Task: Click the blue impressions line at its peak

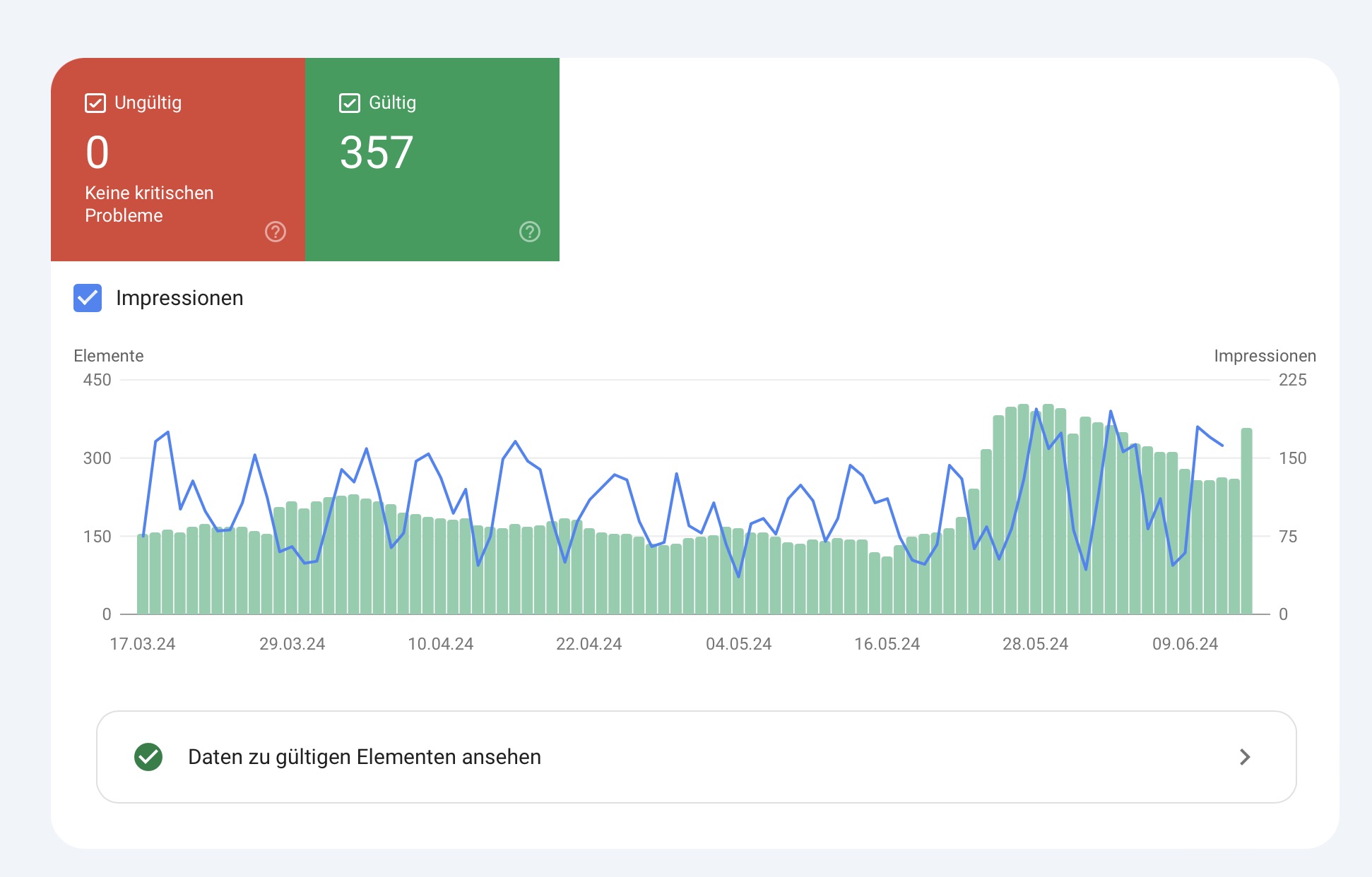Action: (x=1037, y=408)
